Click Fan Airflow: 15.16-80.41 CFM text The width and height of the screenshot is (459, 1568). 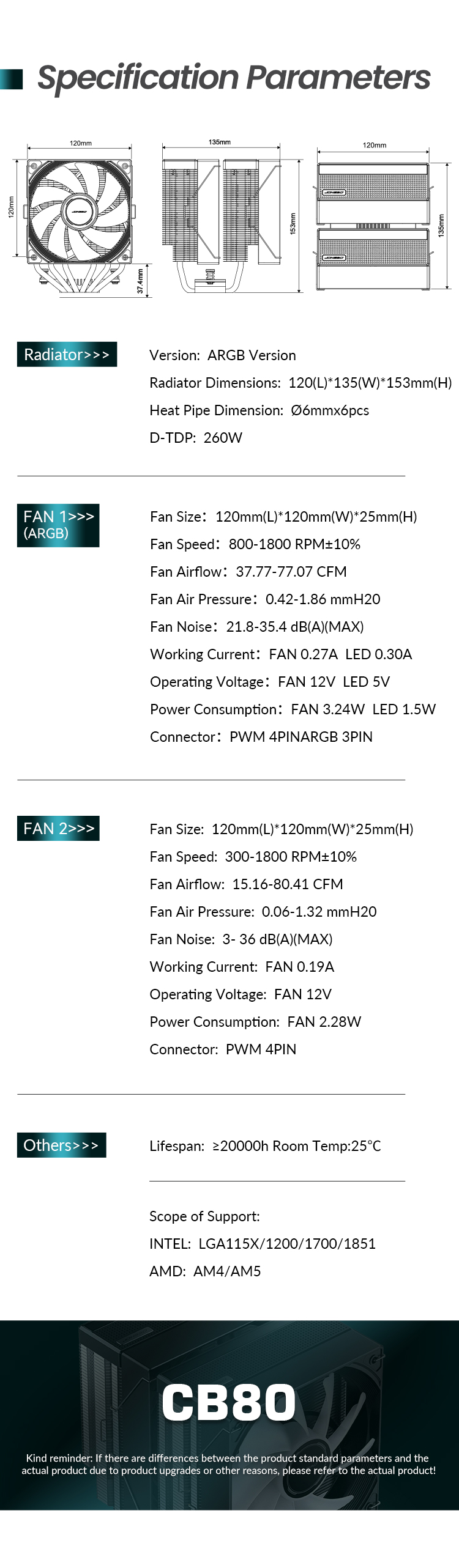(x=246, y=884)
